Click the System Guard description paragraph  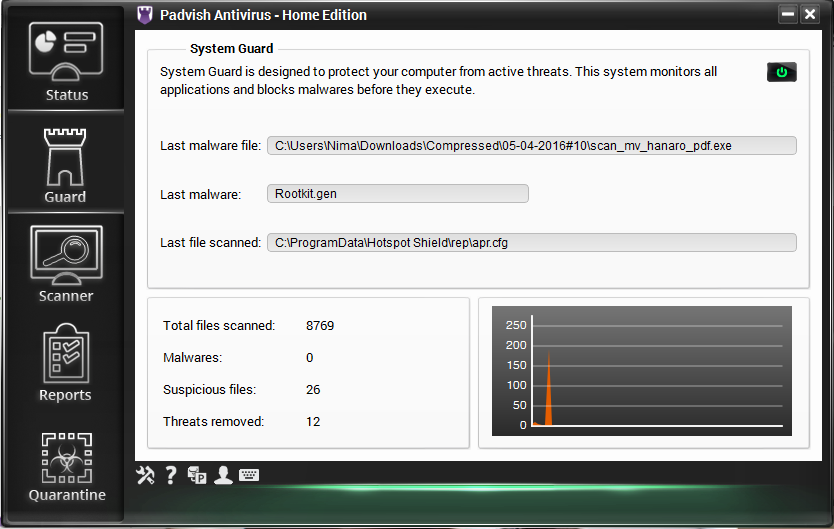pos(438,80)
